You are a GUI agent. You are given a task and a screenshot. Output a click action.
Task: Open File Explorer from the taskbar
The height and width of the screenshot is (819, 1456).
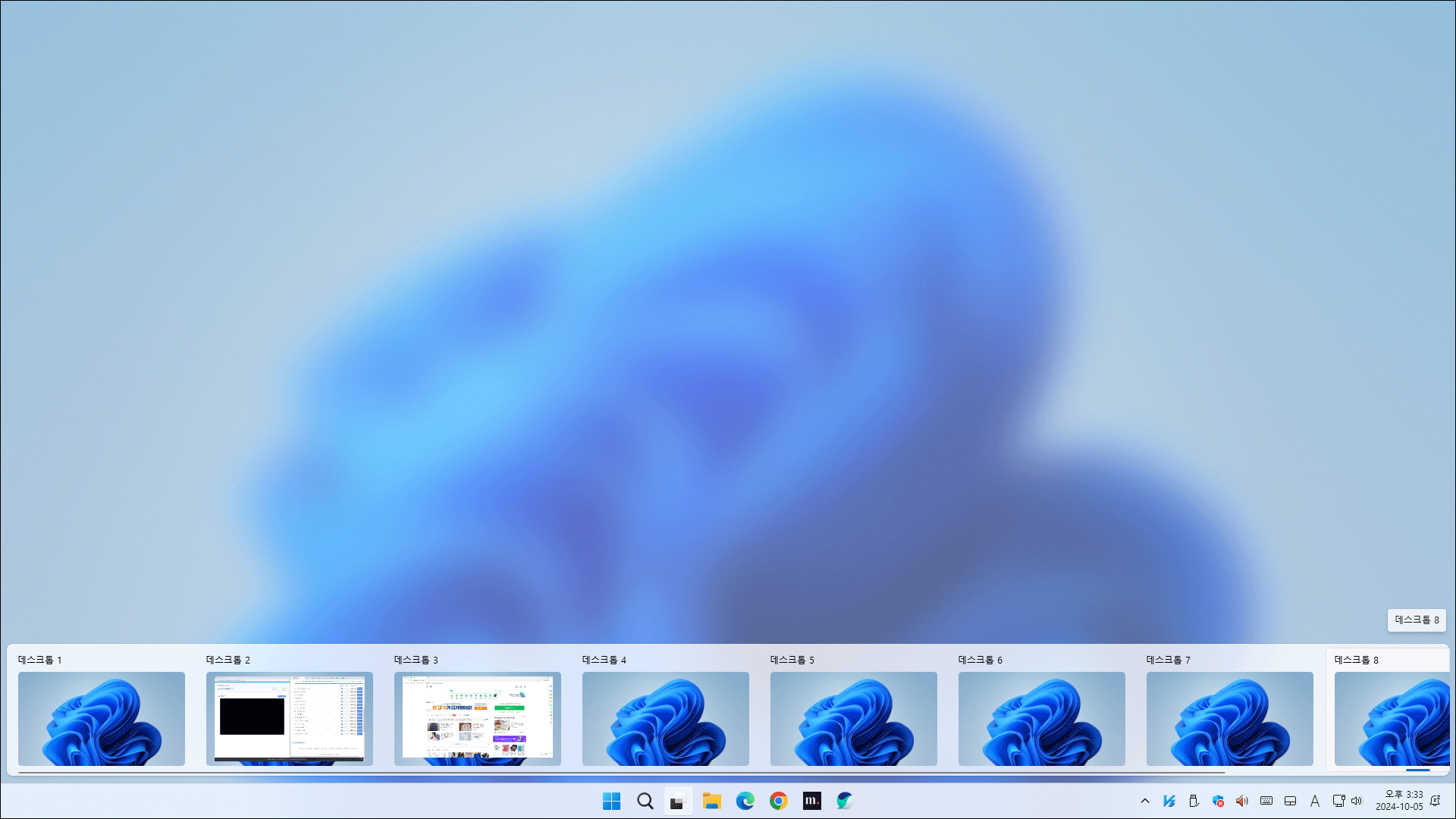point(711,801)
